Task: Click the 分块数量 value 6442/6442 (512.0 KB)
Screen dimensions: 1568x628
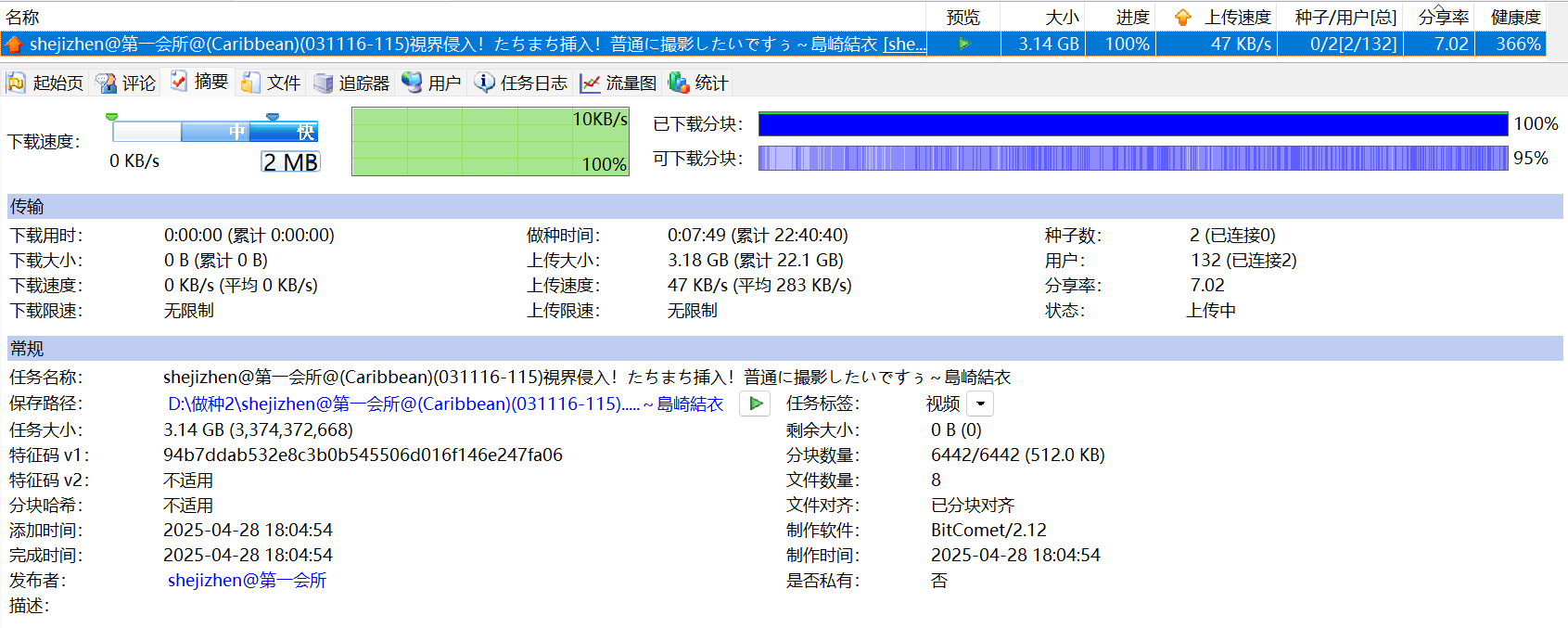Action: pyautogui.click(x=1017, y=455)
